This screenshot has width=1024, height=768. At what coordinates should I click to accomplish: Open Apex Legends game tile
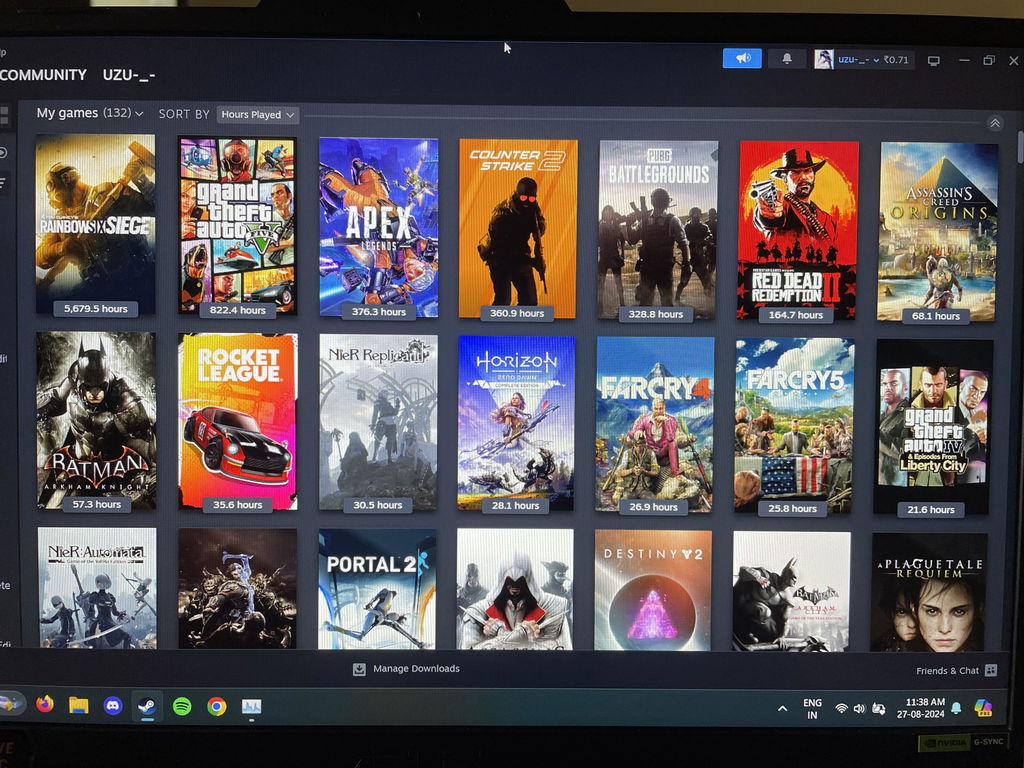coord(378,227)
